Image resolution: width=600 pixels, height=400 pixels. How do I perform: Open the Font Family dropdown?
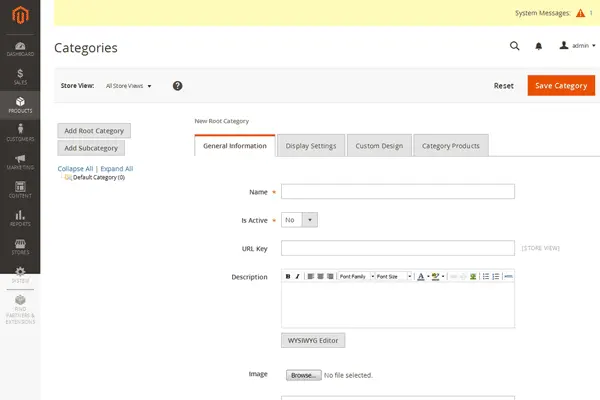click(x=354, y=276)
